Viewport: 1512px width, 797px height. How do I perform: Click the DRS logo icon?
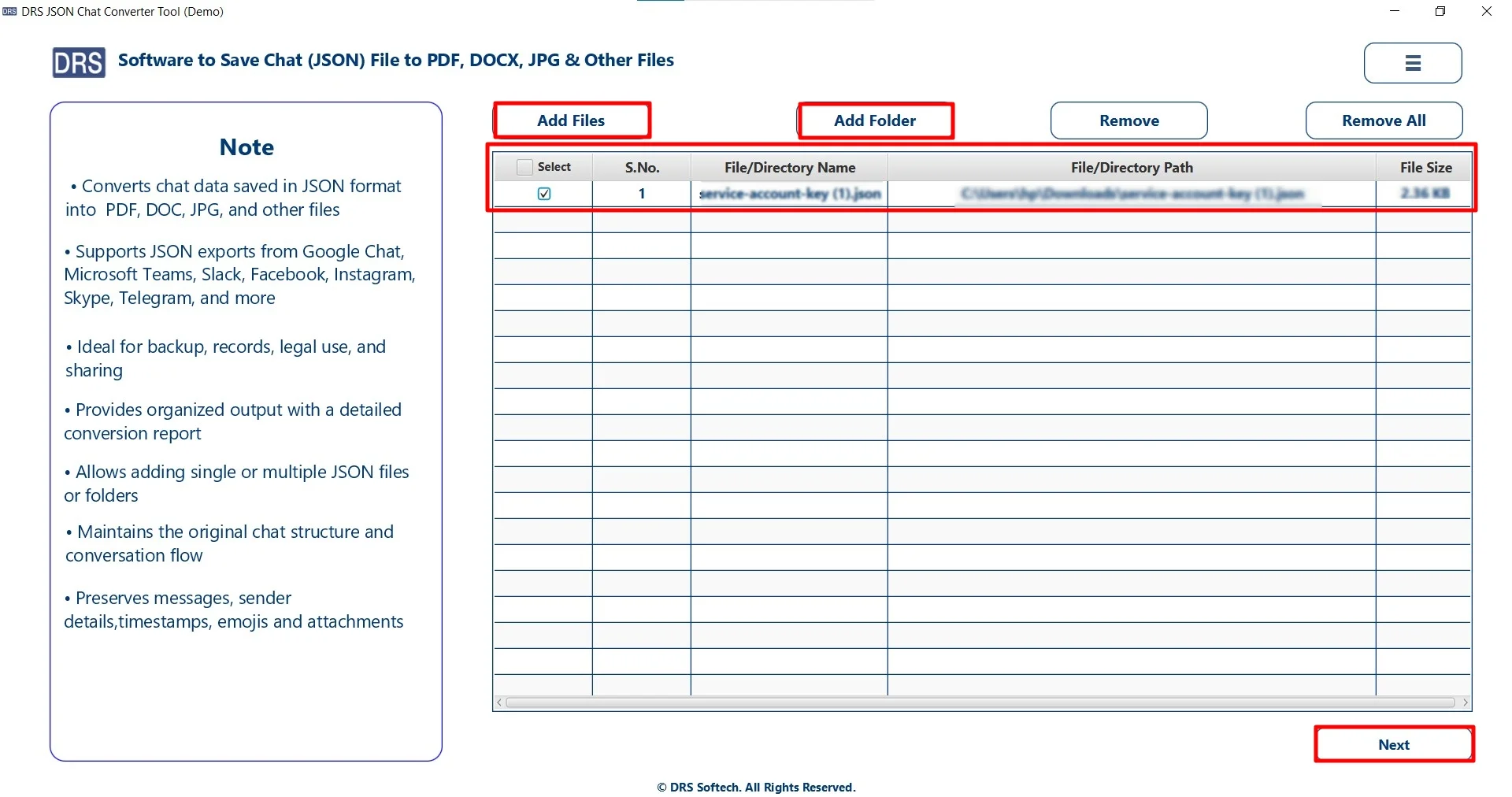(78, 62)
